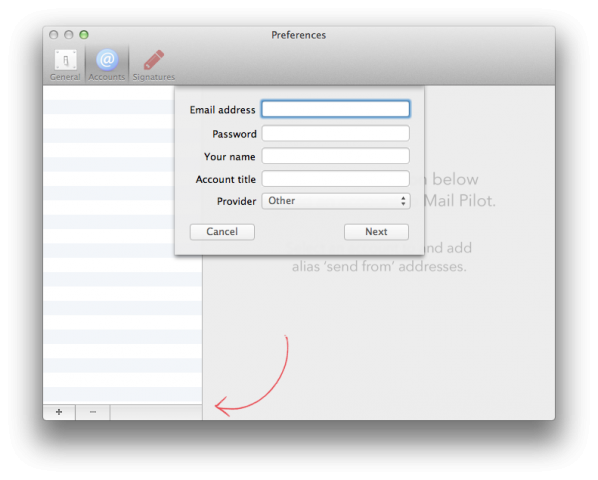Zoom the Preferences window with green button
This screenshot has height=480, width=598.
click(x=84, y=35)
